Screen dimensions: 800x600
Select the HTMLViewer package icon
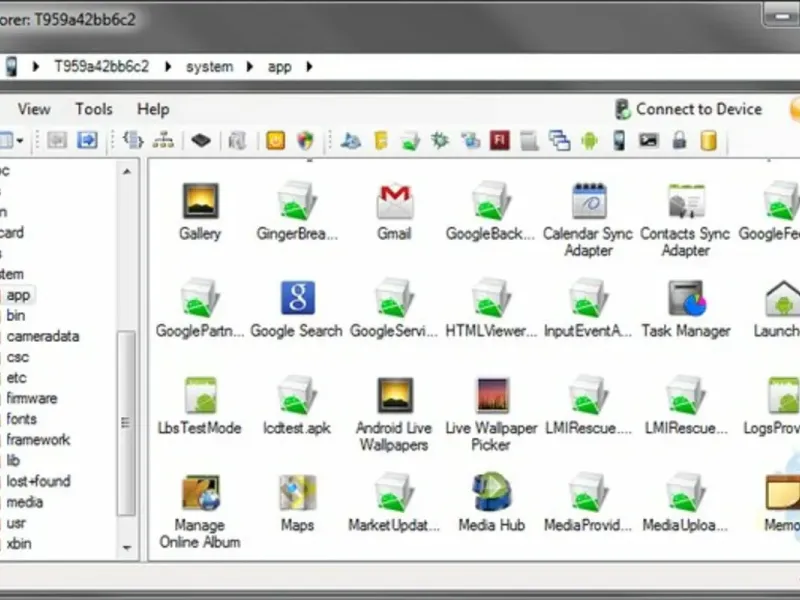(x=491, y=298)
